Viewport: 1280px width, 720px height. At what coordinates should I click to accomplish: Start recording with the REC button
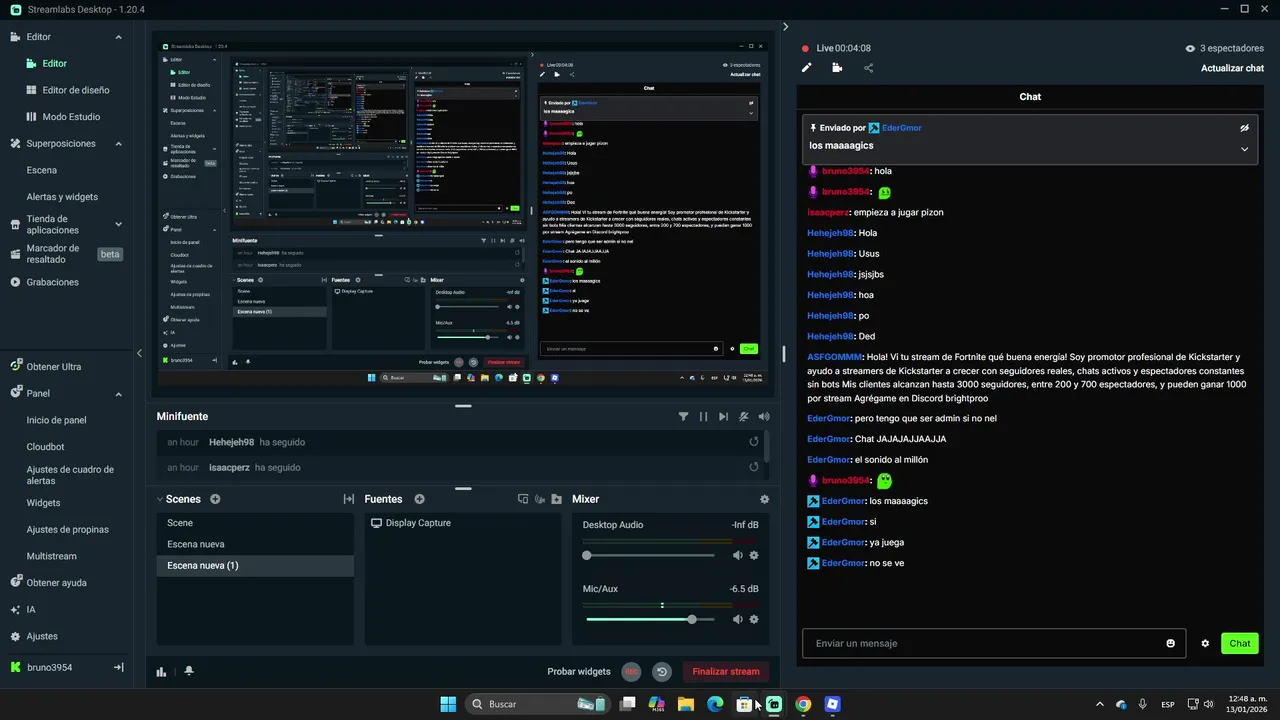coord(631,672)
